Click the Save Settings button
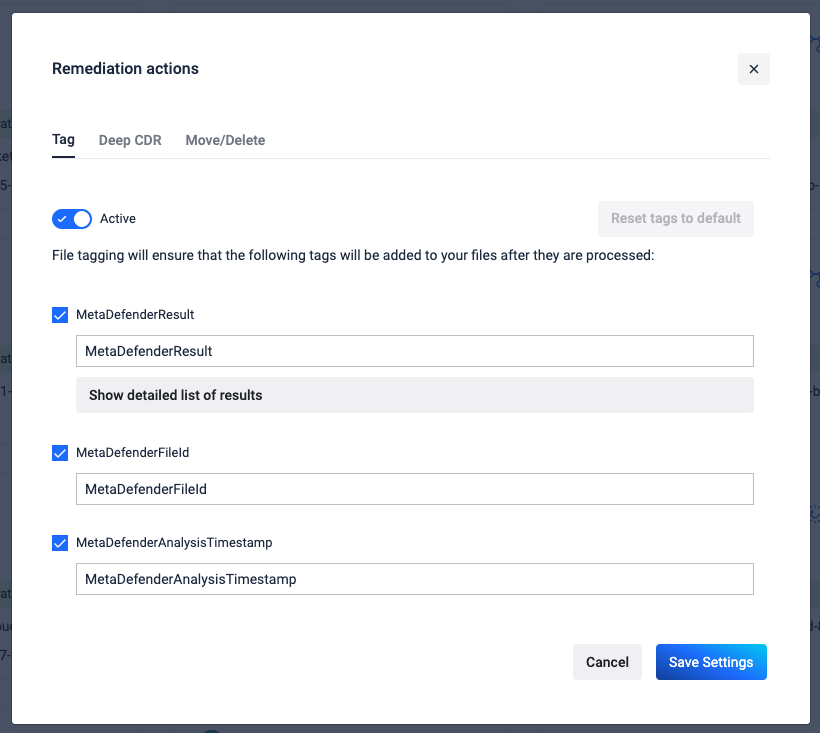This screenshot has height=733, width=820. pyautogui.click(x=711, y=662)
